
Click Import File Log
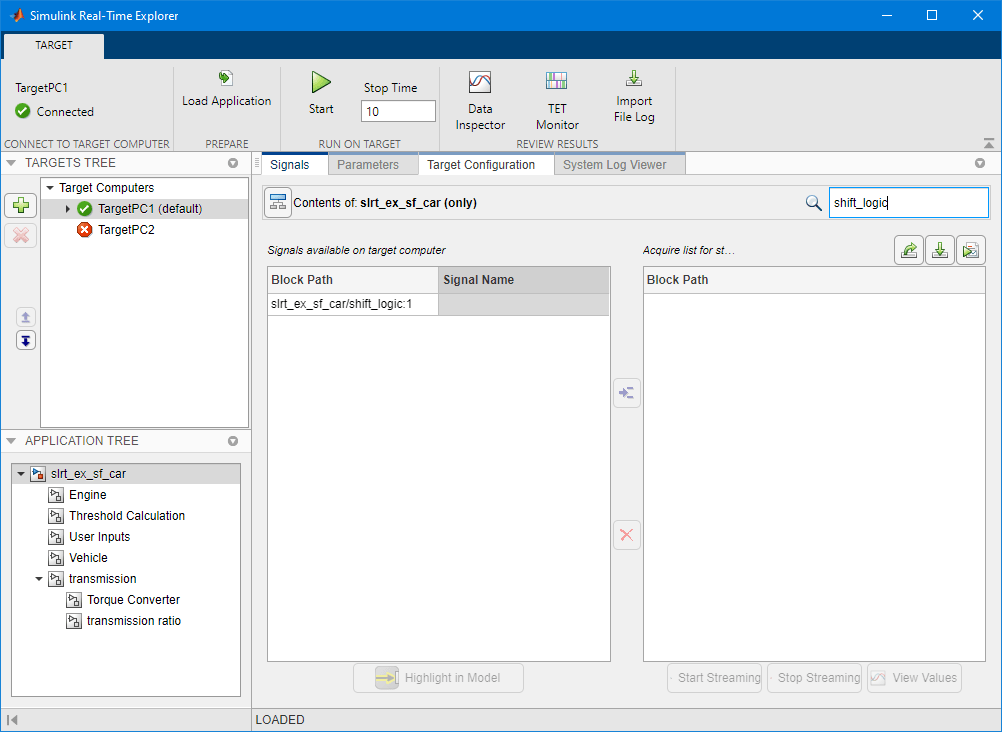[x=633, y=78]
